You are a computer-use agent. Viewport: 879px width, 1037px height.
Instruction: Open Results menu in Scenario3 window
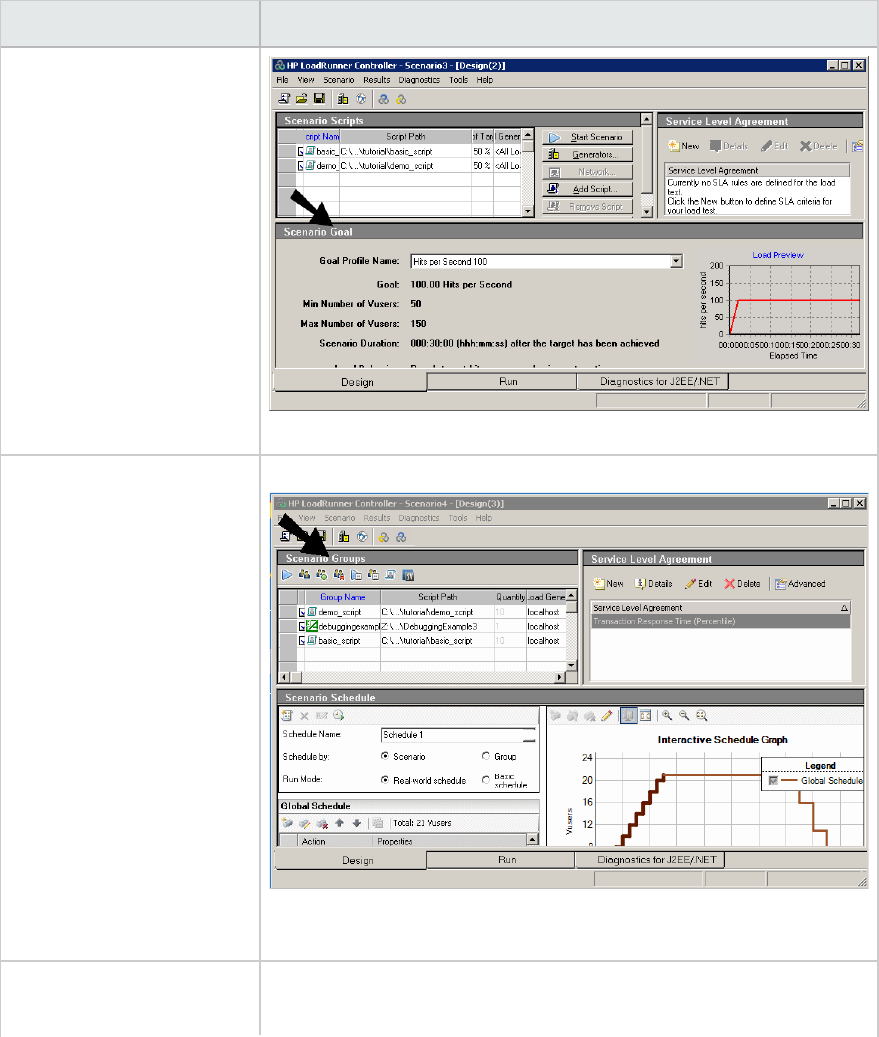[x=376, y=80]
